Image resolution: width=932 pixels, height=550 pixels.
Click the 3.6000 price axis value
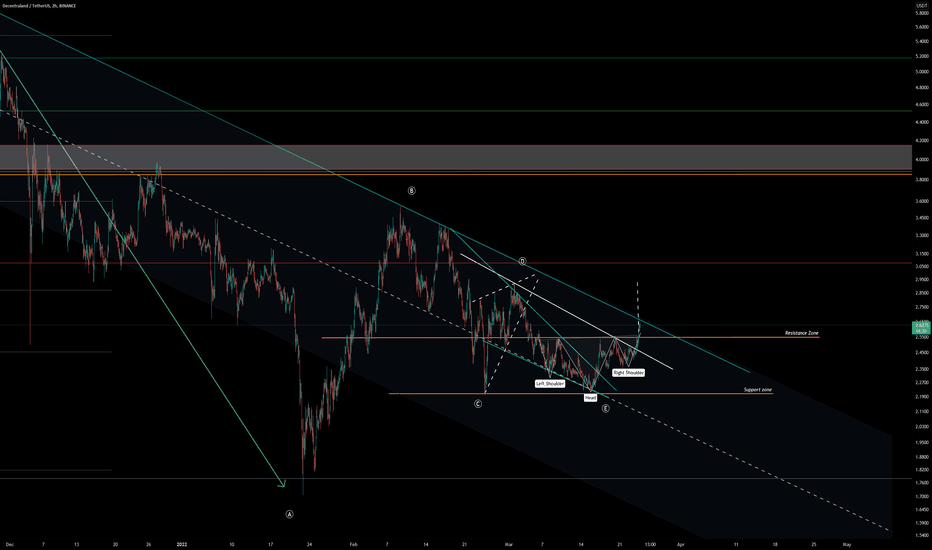[x=922, y=201]
